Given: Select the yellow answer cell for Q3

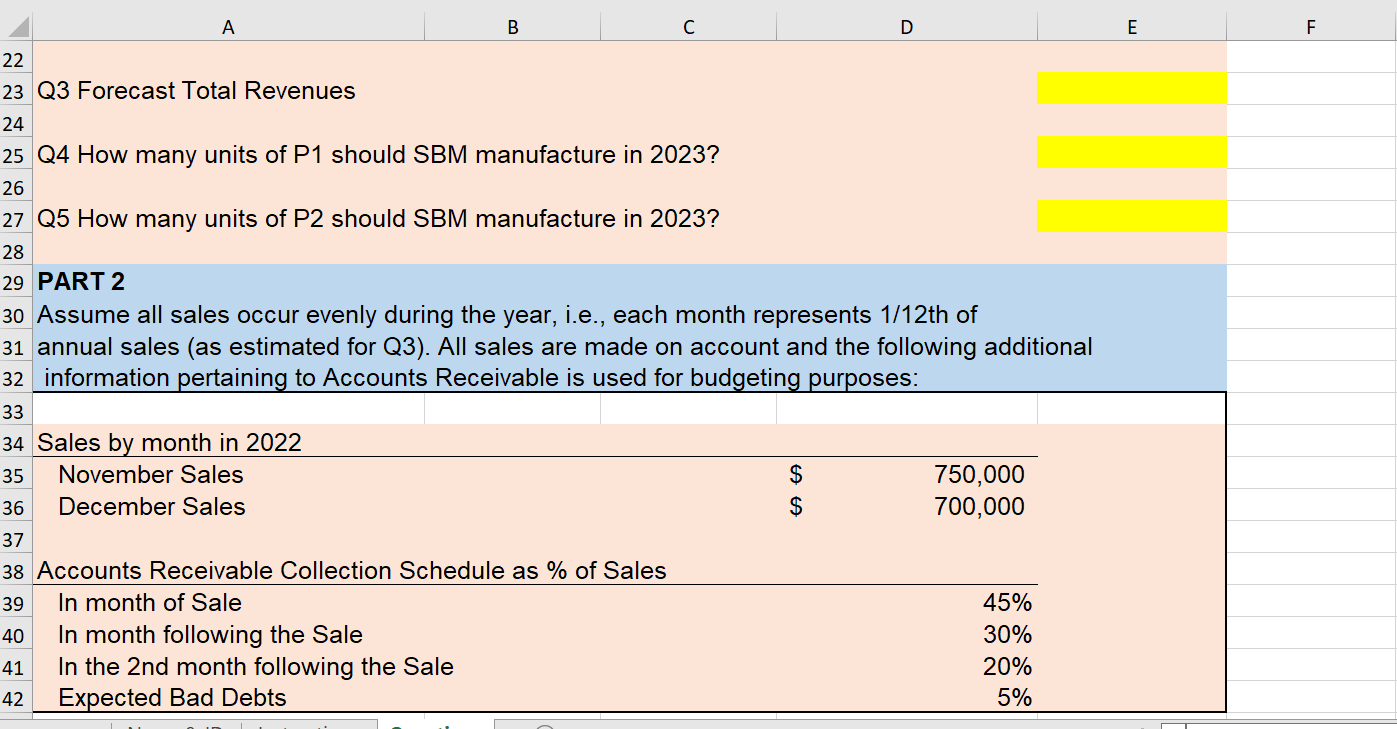Looking at the screenshot, I should pyautogui.click(x=1131, y=88).
